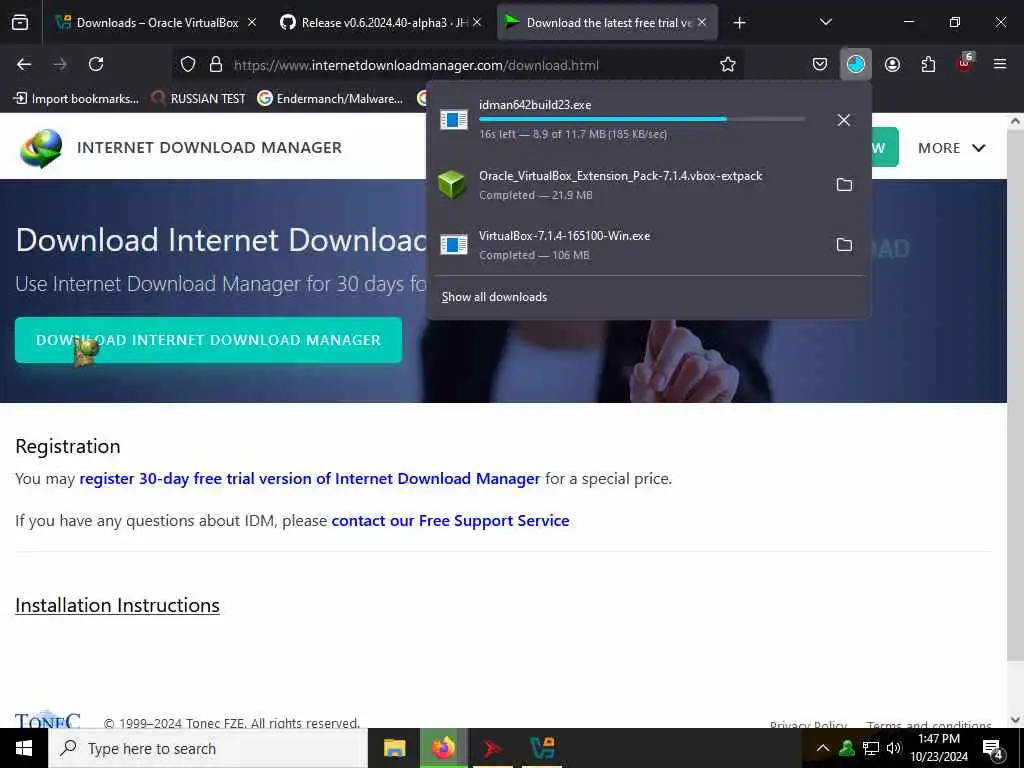
Task: Click the green user tray icon
Action: click(x=847, y=748)
